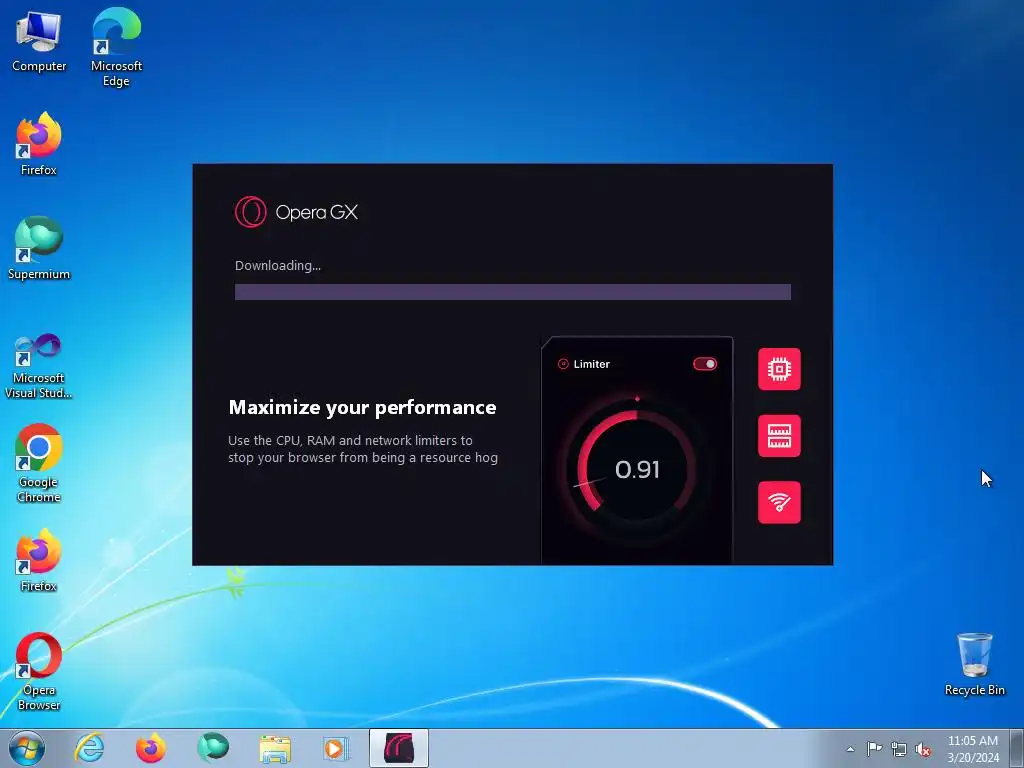Image resolution: width=1024 pixels, height=768 pixels.
Task: Open Windows Explorer from the taskbar
Action: [275, 748]
